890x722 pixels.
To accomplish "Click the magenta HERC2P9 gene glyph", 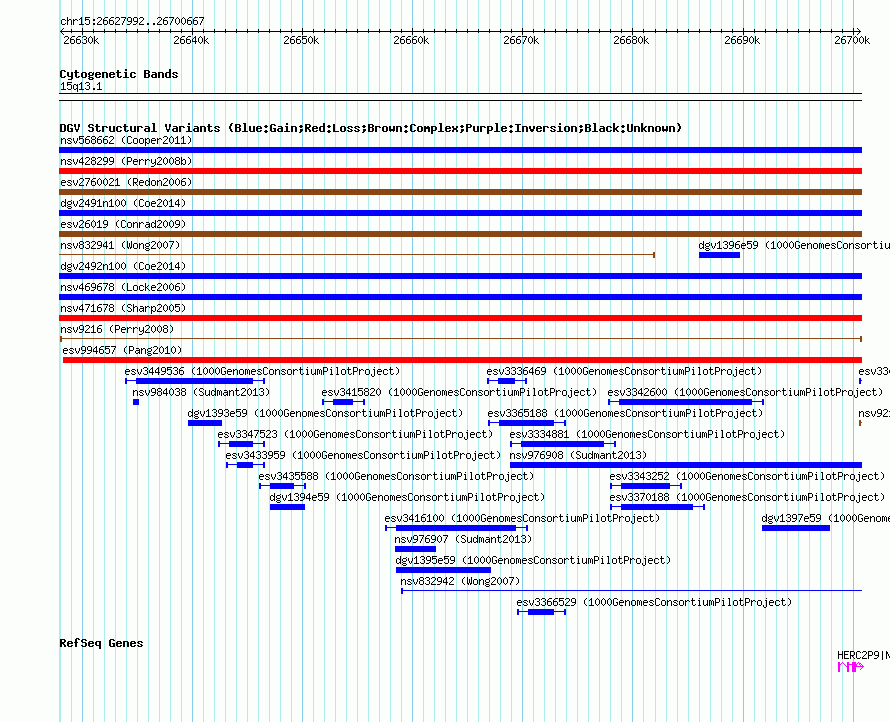I will point(850,667).
